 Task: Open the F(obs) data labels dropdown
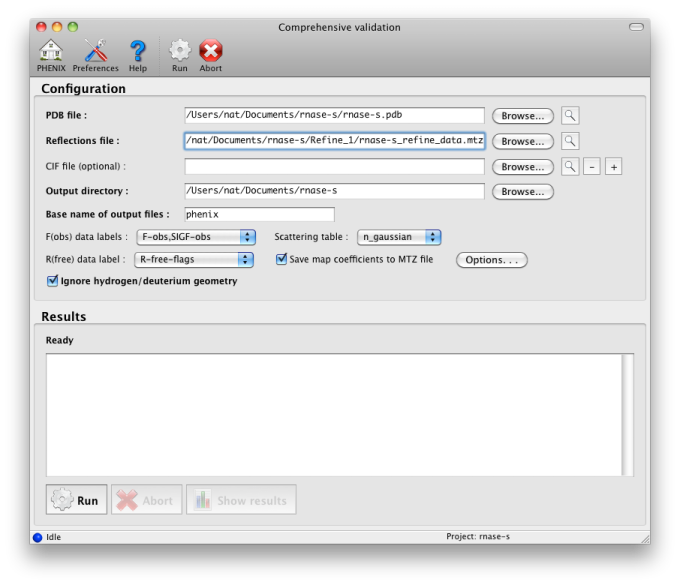click(x=195, y=237)
